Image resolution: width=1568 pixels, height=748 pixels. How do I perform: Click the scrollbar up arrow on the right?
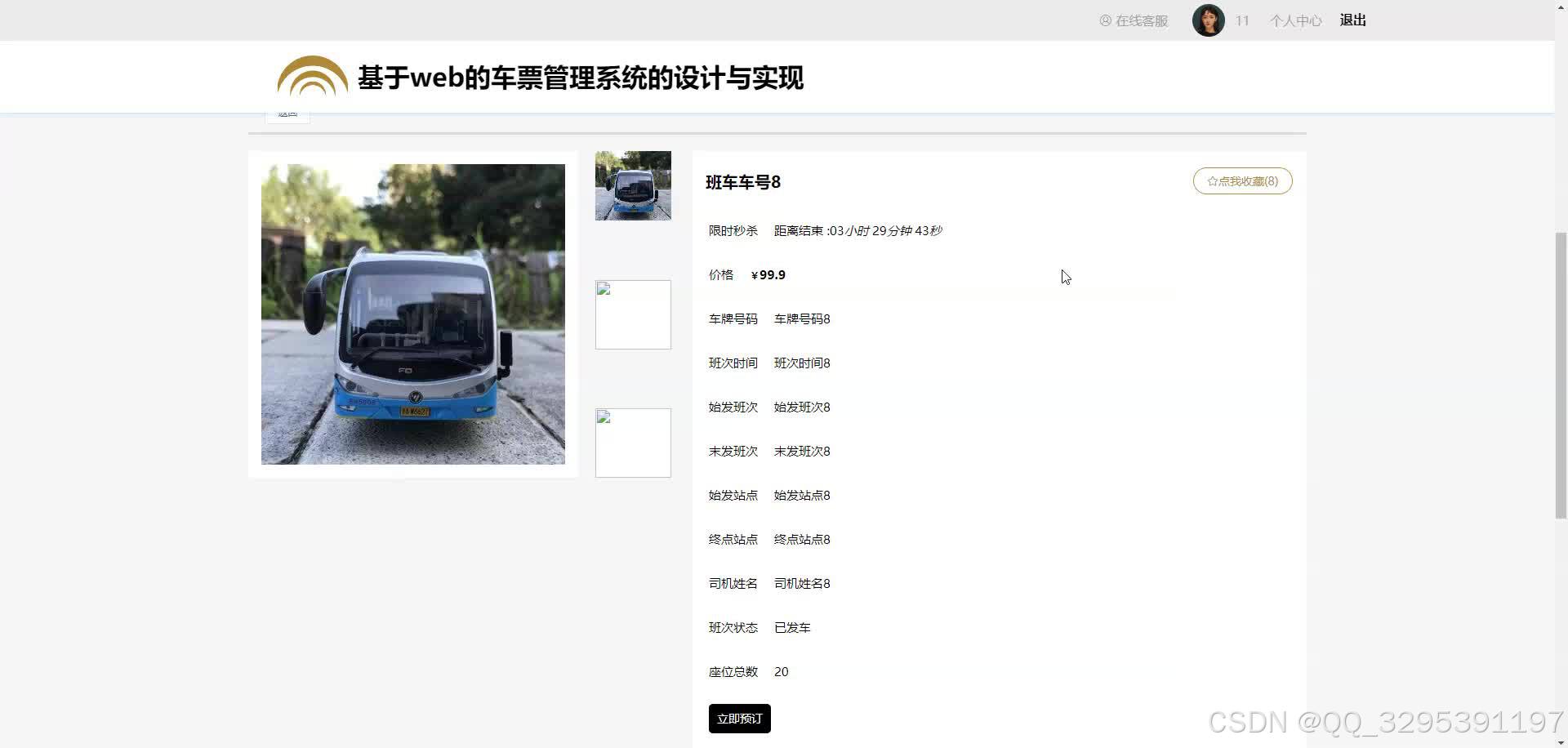coord(1561,7)
